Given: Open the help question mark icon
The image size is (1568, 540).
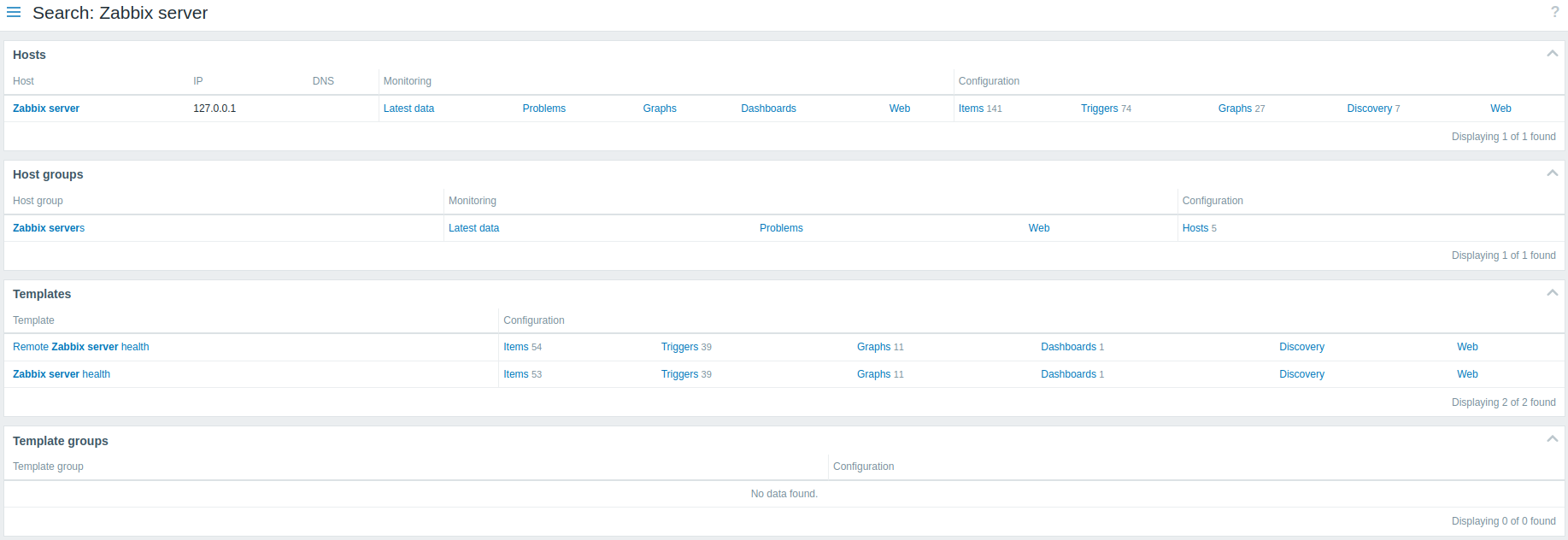Looking at the screenshot, I should pyautogui.click(x=1554, y=12).
